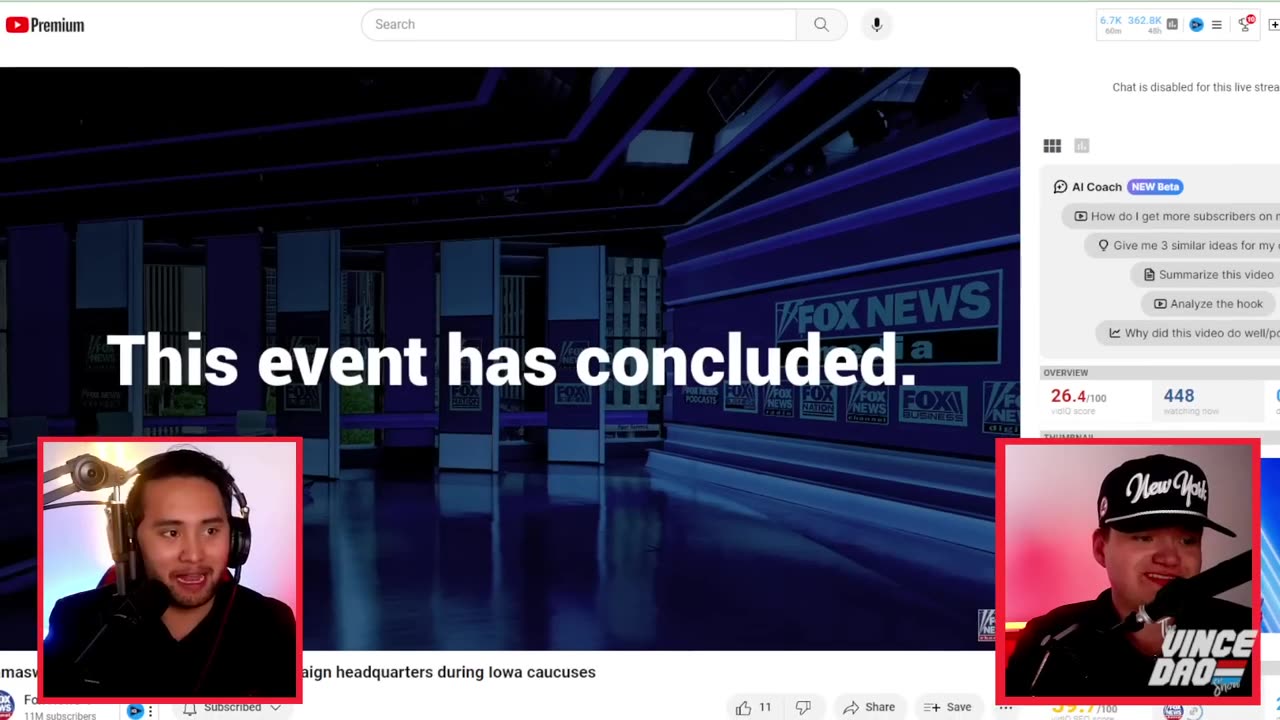Click the blue vidIQ round logo icon
Image resolution: width=1280 pixels, height=720 pixels.
point(1196,24)
